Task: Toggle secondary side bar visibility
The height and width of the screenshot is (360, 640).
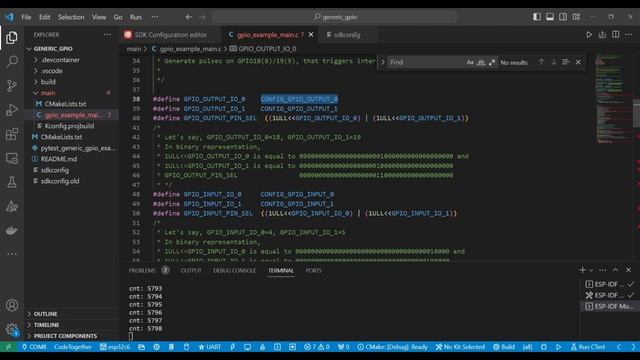Action: click(x=563, y=17)
